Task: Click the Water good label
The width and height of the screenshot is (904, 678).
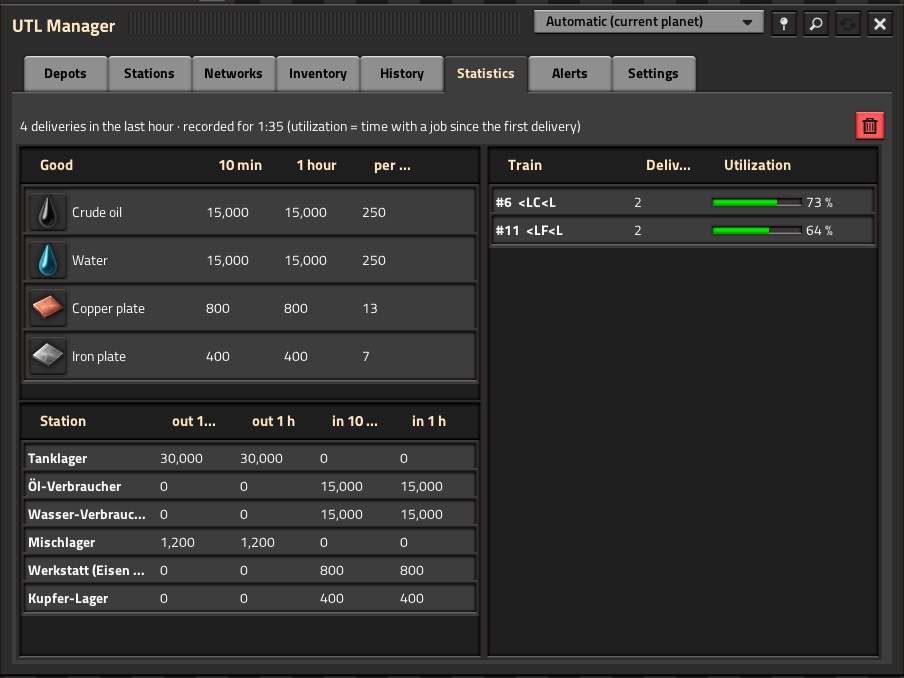Action: click(x=90, y=260)
